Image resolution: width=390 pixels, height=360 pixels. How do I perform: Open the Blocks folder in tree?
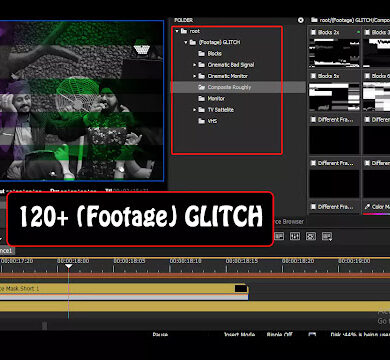214,53
